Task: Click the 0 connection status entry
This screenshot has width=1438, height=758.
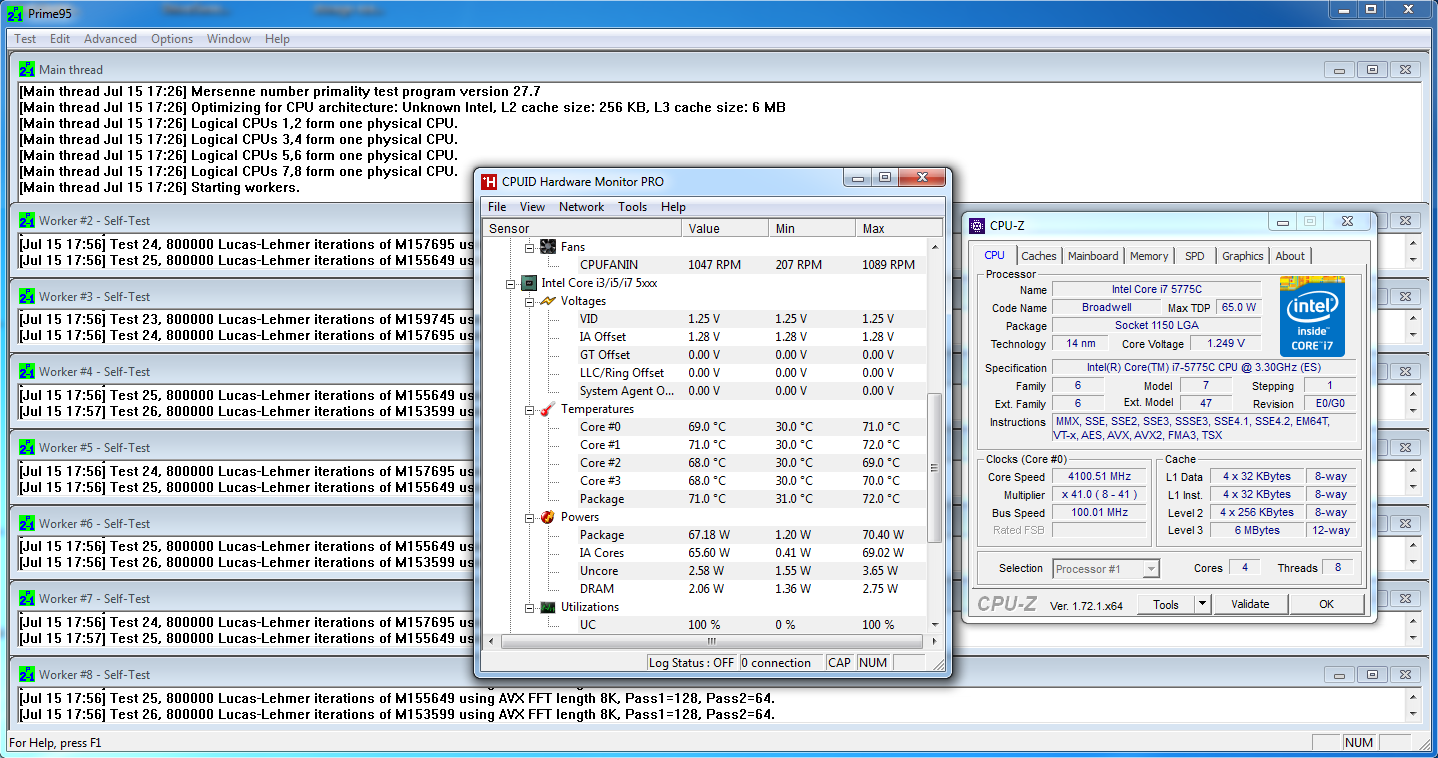Action: coord(781,663)
